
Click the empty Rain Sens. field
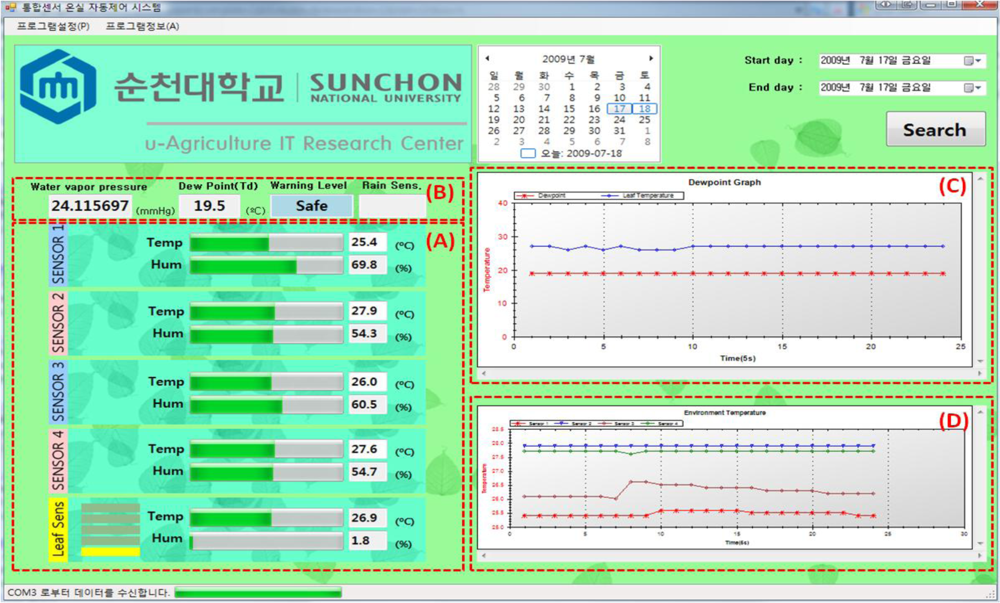[x=392, y=206]
